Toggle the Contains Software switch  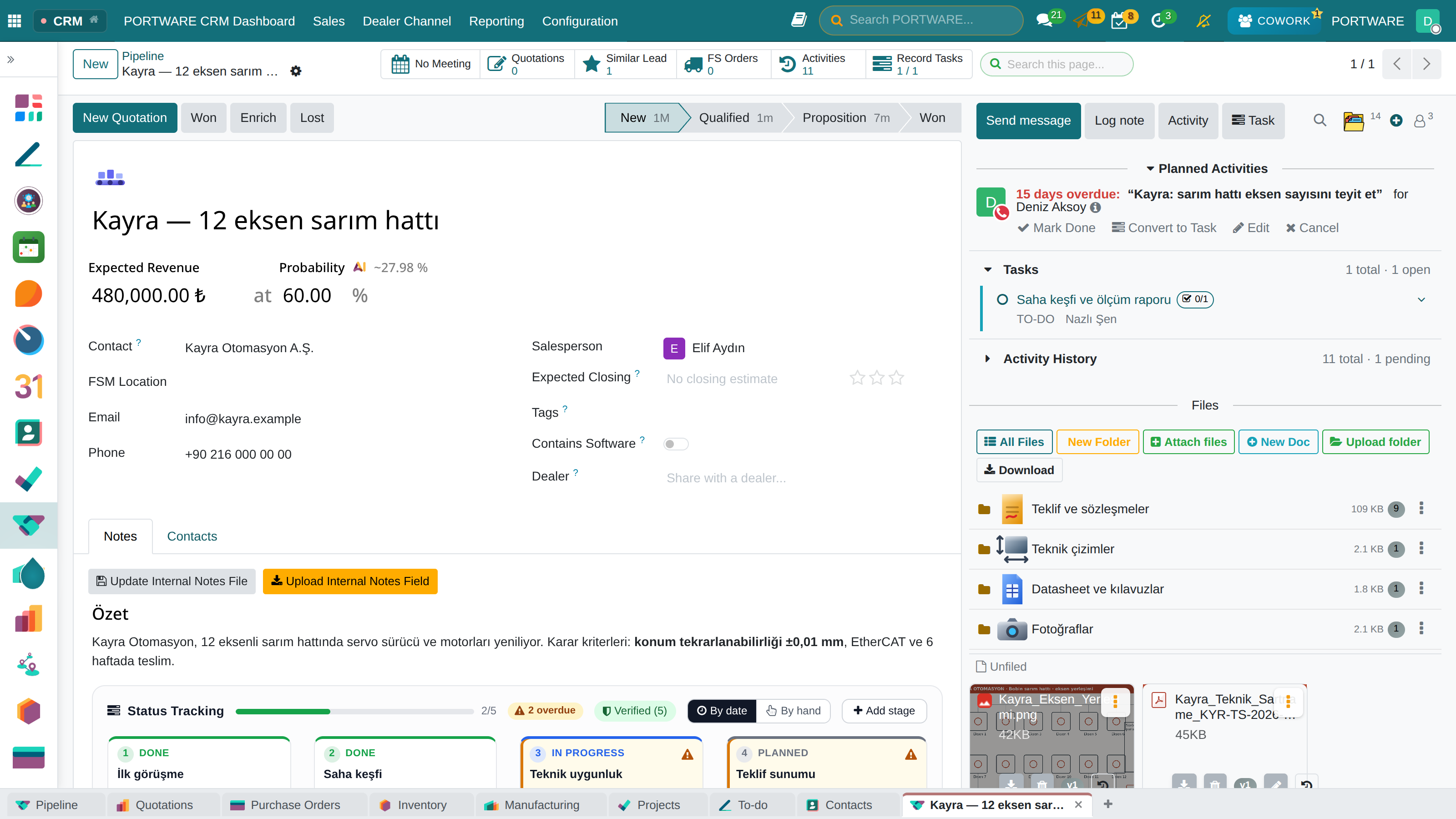[675, 444]
